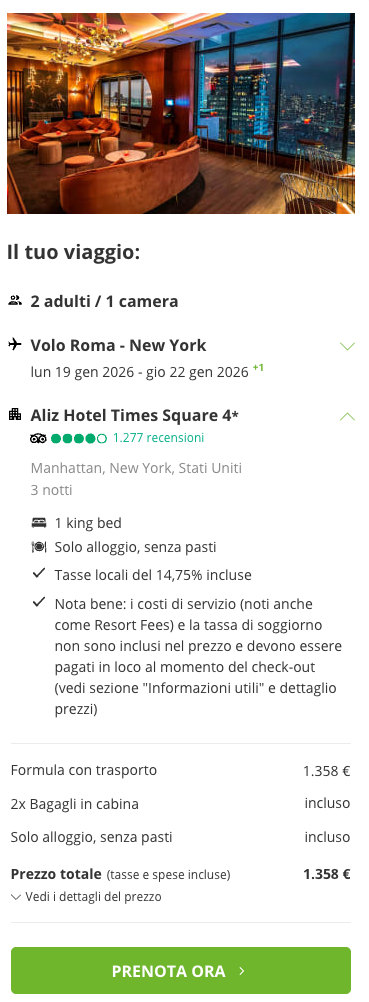
Task: Click the king bed icon
Action: coord(39,523)
